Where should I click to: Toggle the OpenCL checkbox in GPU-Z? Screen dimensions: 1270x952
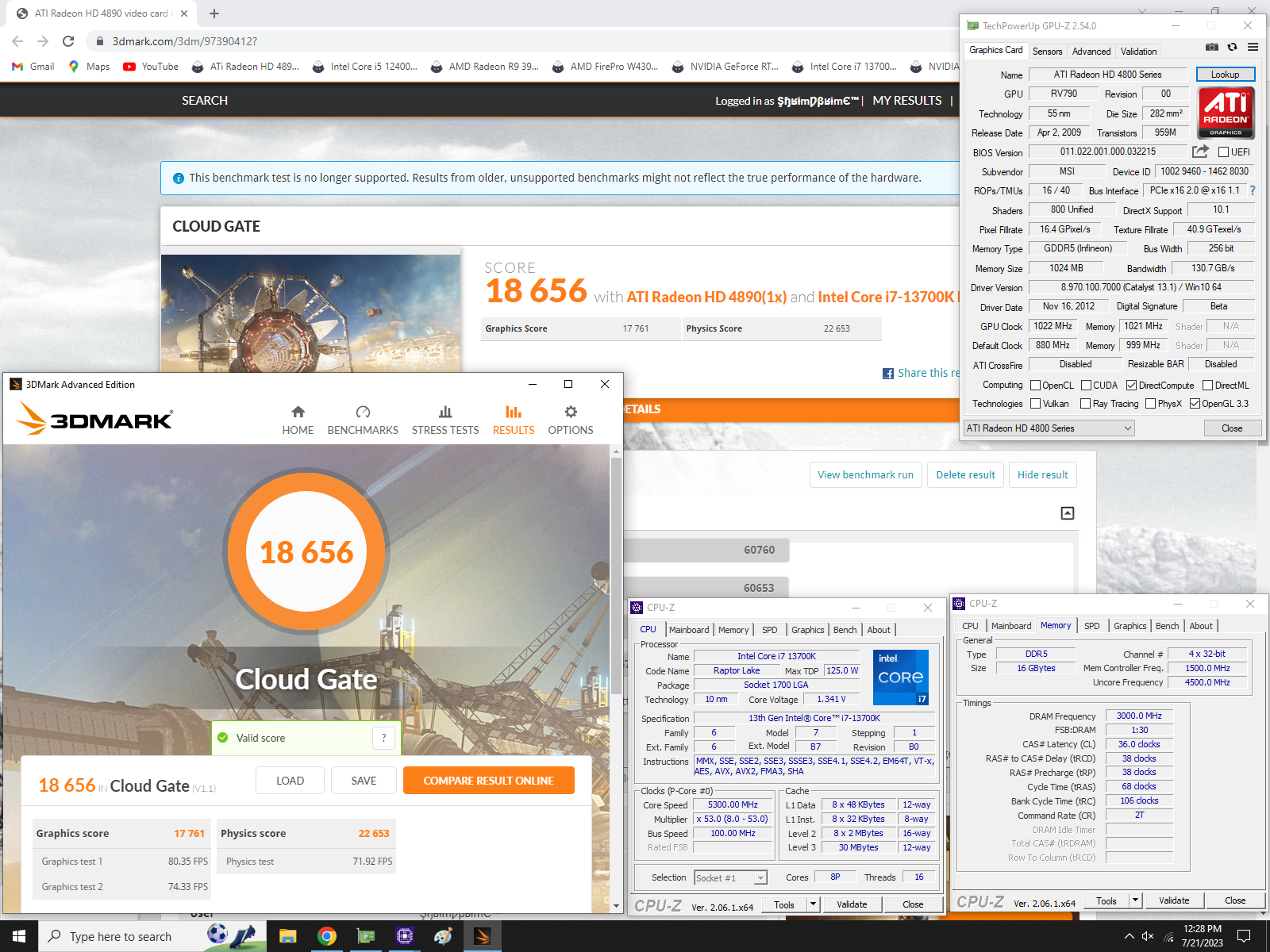click(x=1035, y=386)
